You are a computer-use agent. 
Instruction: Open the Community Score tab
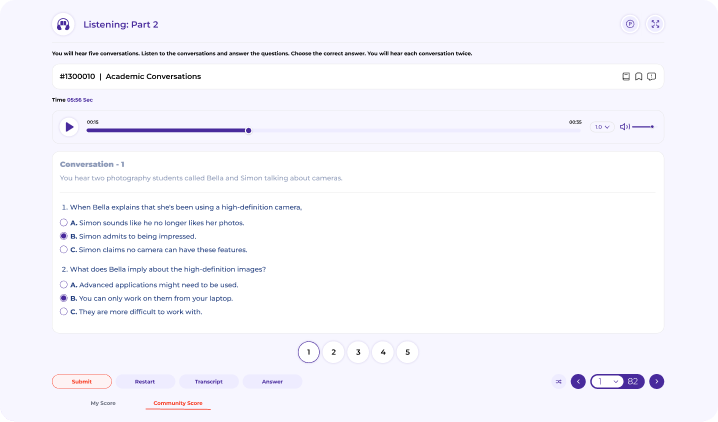pos(178,403)
